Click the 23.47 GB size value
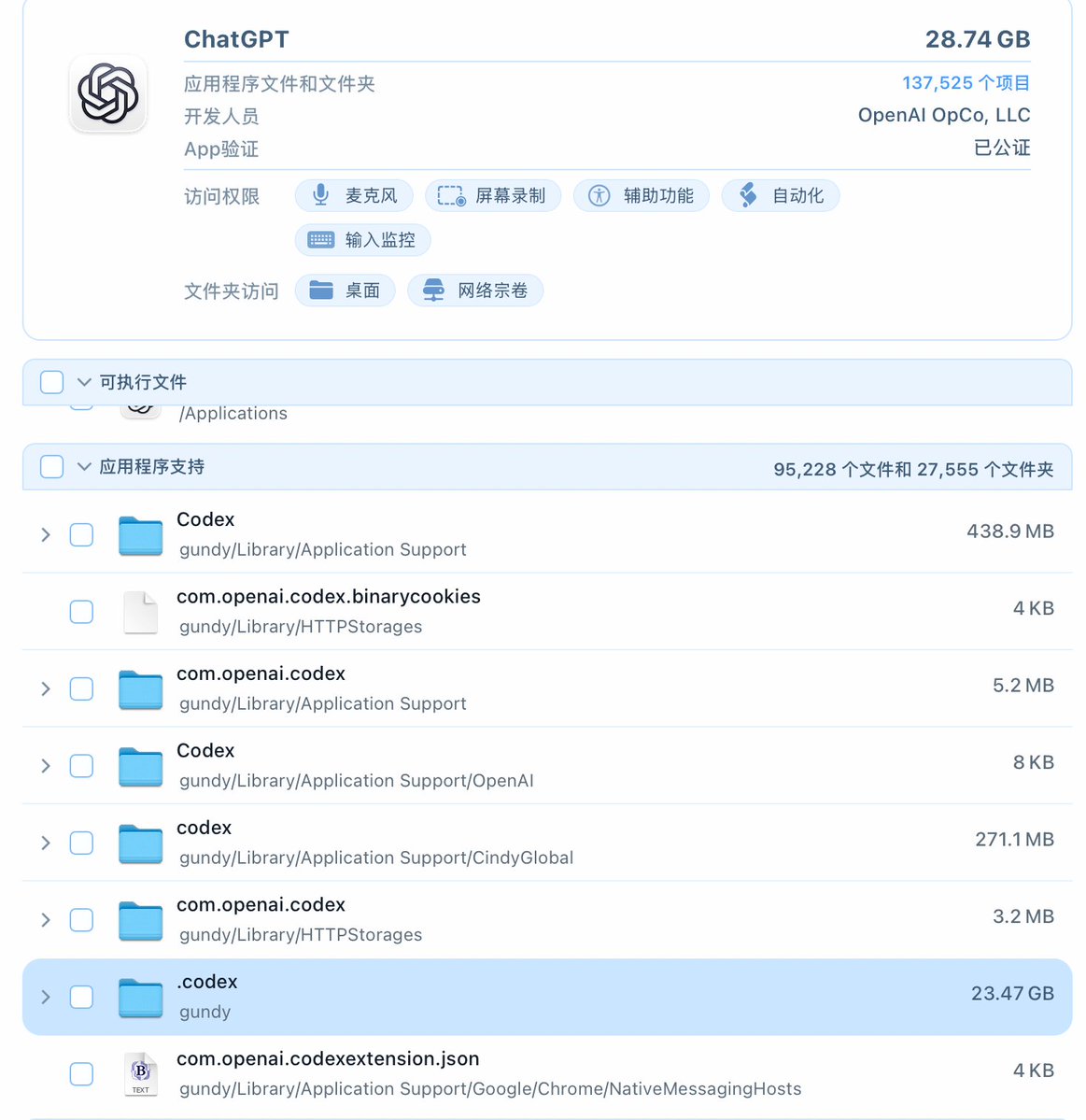Image resolution: width=1086 pixels, height=1120 pixels. (x=1012, y=994)
